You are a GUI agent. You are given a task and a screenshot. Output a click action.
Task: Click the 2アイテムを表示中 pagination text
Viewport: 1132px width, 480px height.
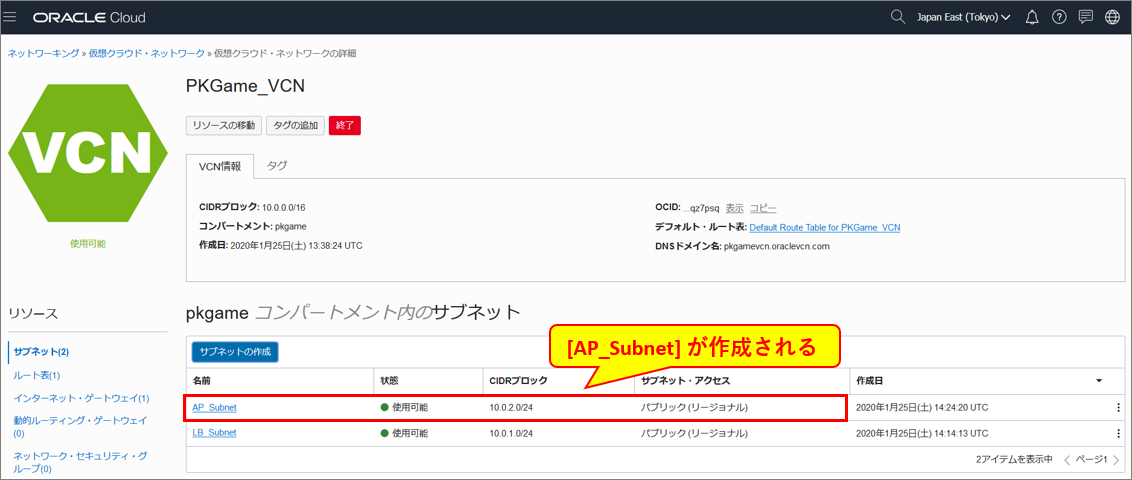(x=1014, y=460)
